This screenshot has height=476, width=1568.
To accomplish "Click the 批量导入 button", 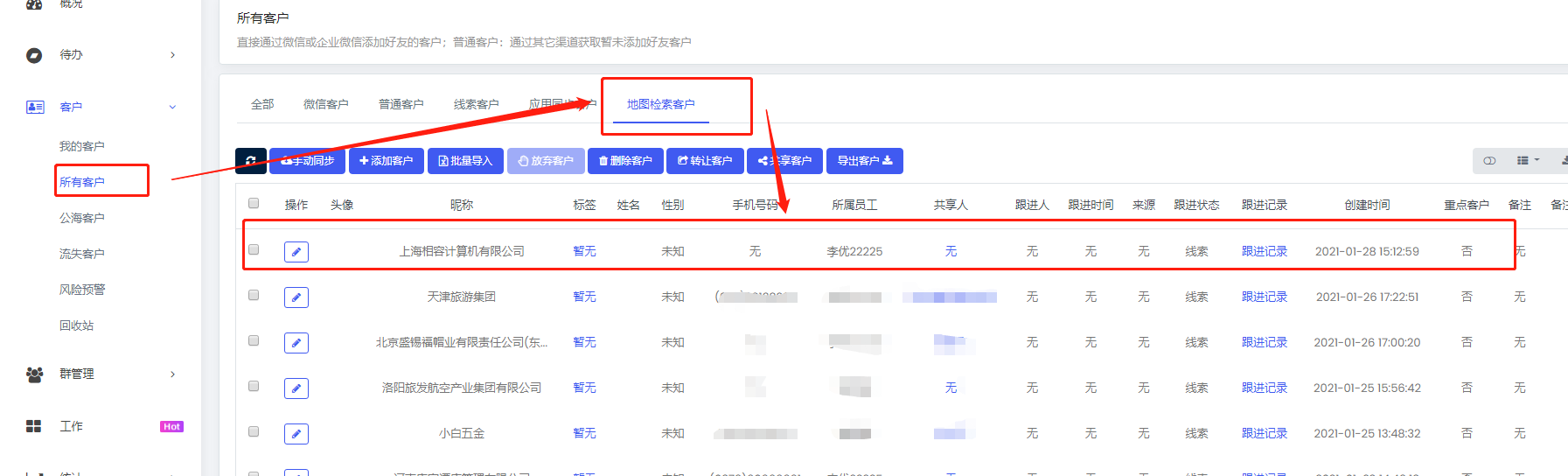I will [465, 161].
